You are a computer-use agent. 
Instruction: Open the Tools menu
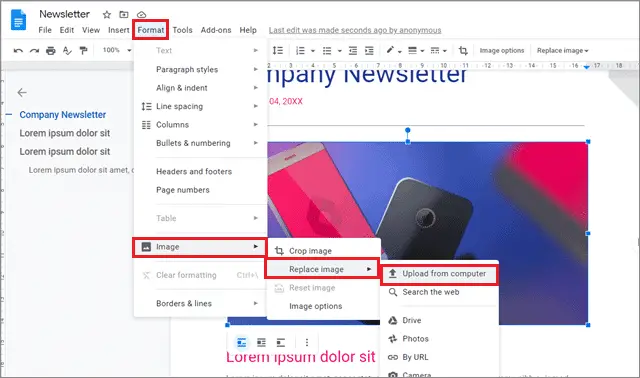[182, 30]
